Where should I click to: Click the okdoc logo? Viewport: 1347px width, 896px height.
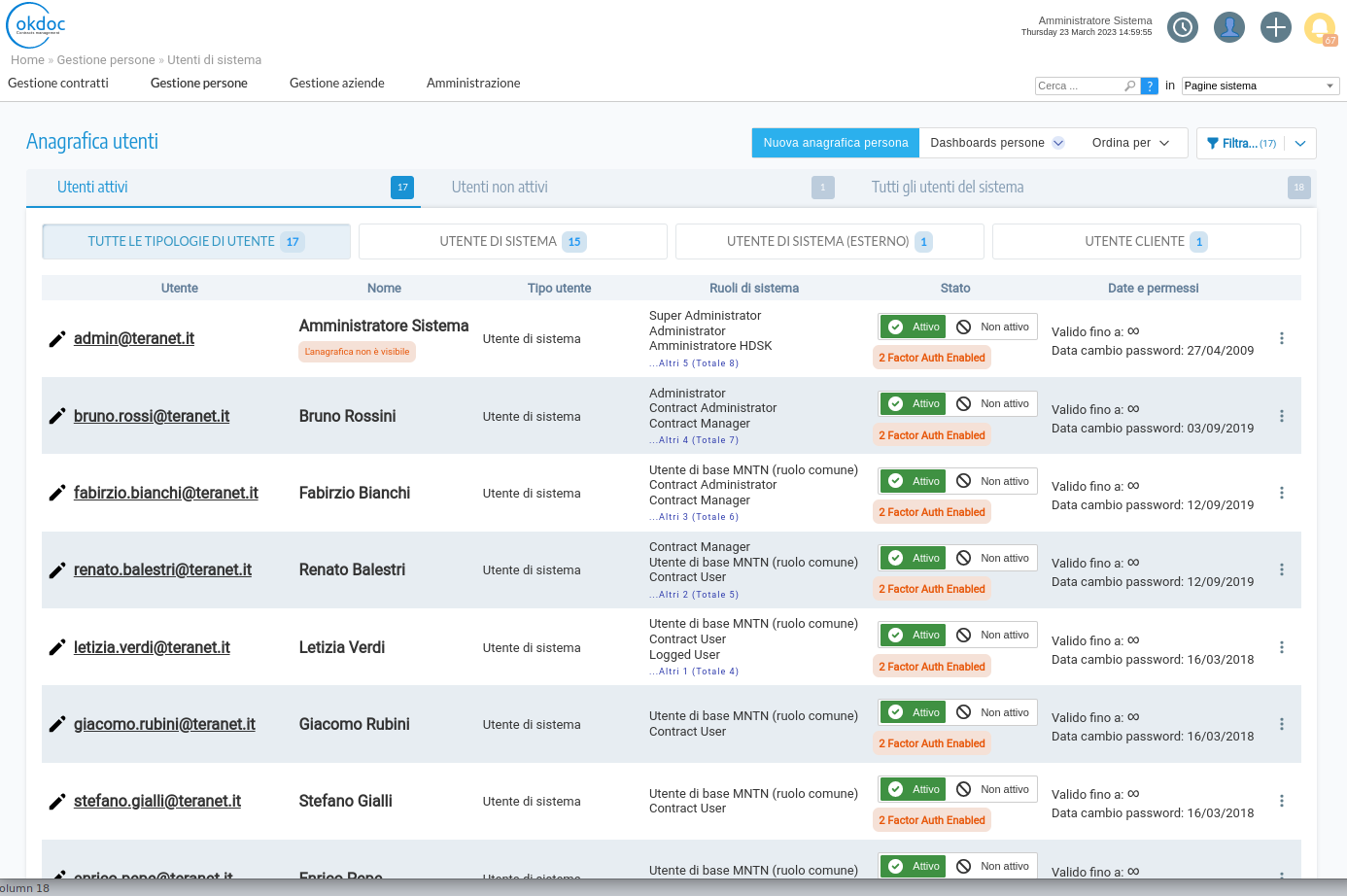pyautogui.click(x=37, y=23)
